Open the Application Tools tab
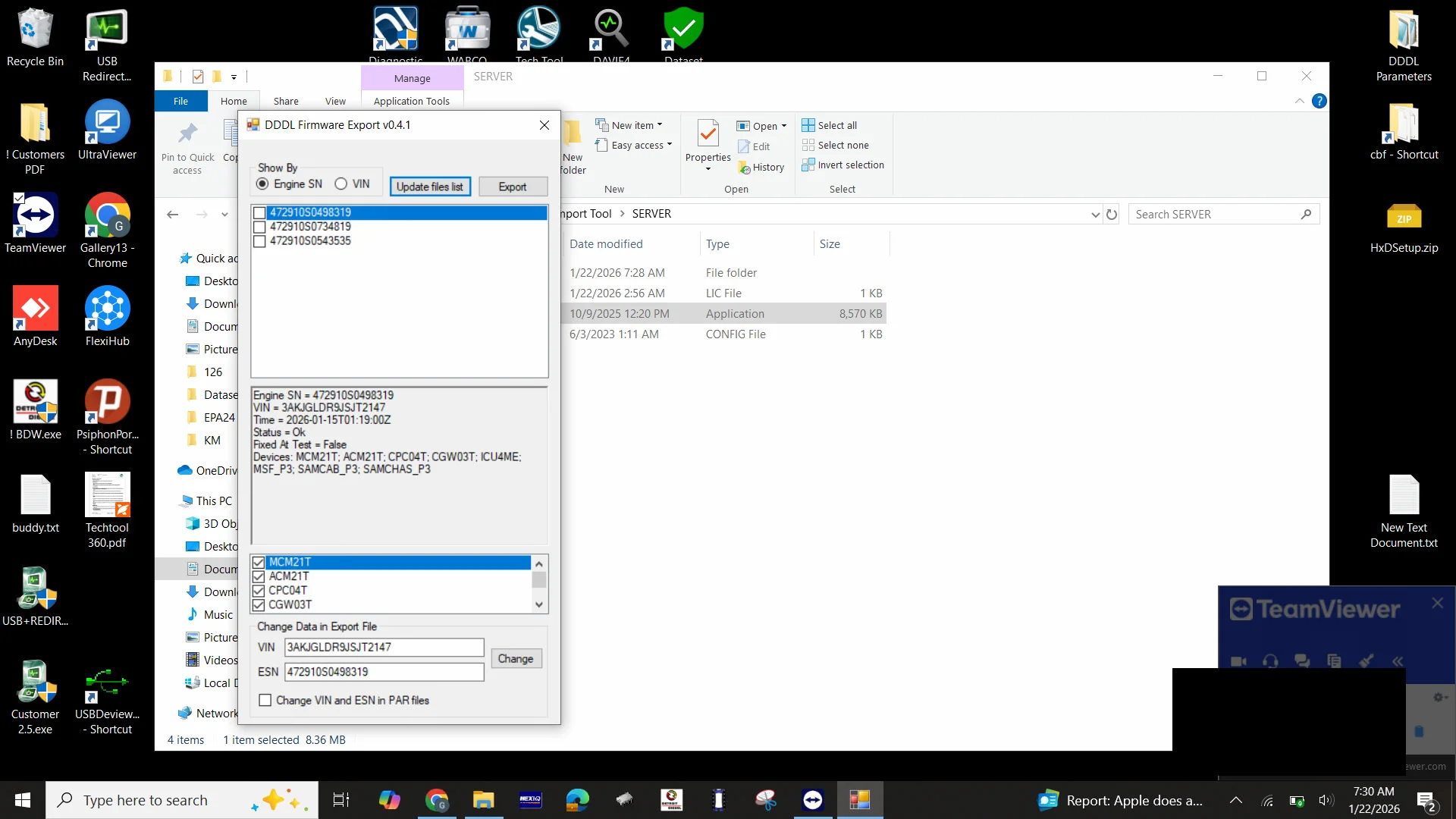 412,101
